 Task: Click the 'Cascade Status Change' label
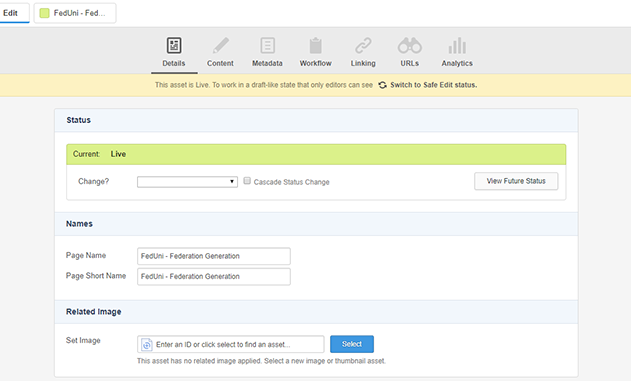tap(291, 182)
